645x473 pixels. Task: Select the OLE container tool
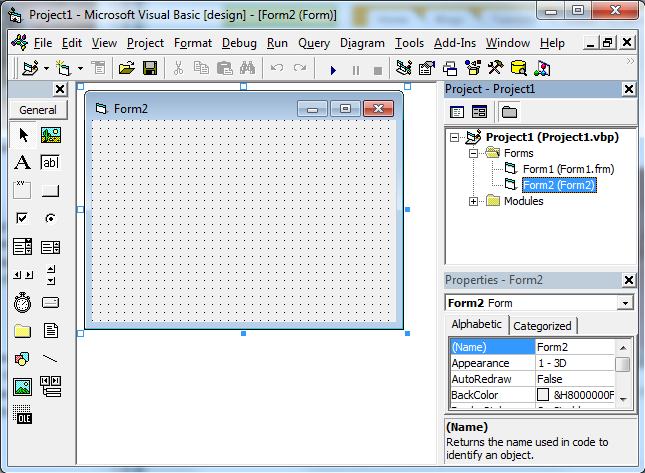22,415
